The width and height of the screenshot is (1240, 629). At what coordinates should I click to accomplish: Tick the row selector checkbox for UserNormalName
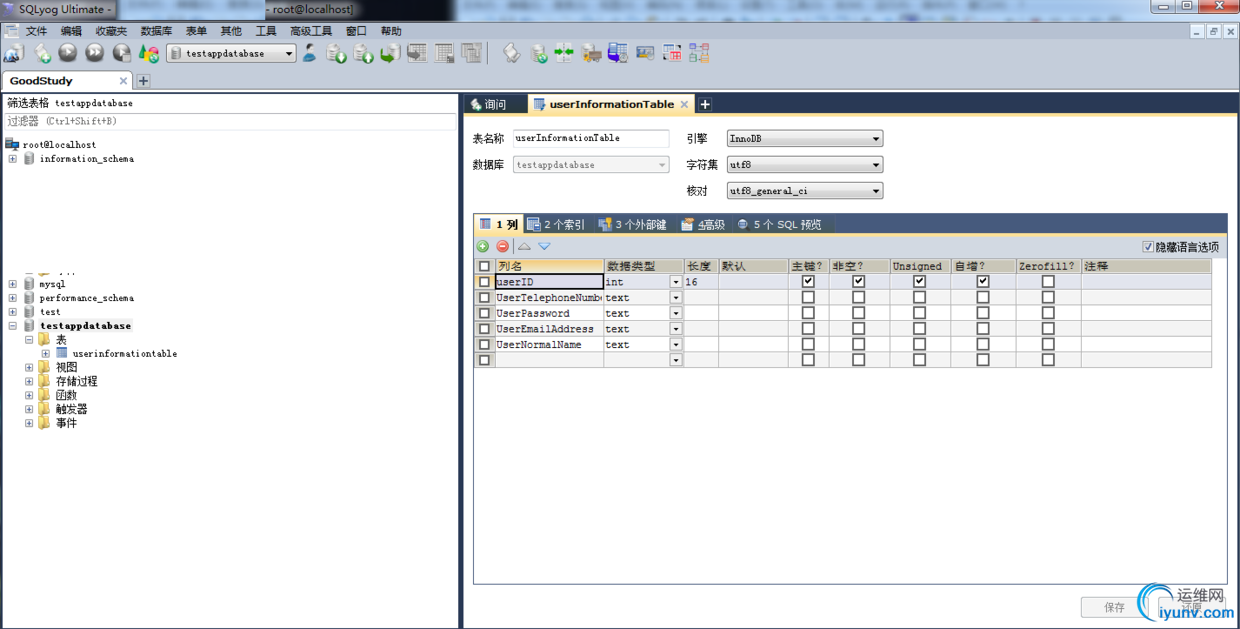tap(485, 344)
